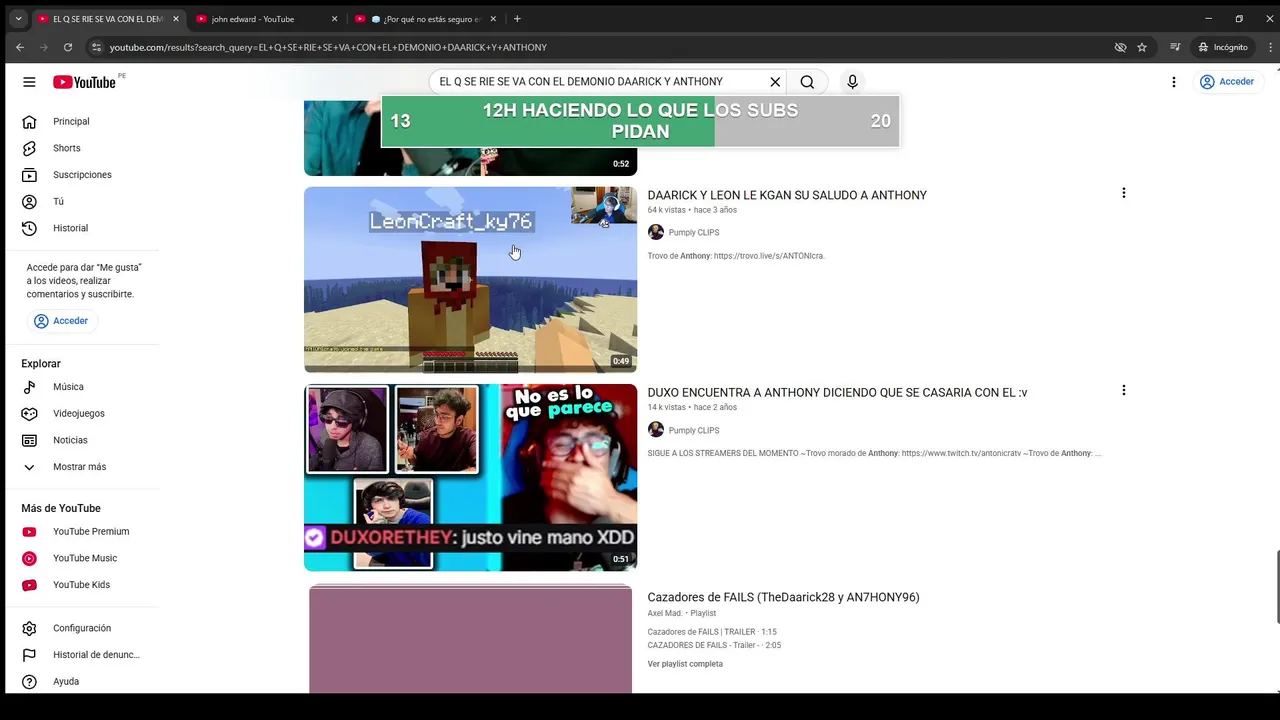Open the YouTube hamburger guide menu

pyautogui.click(x=29, y=82)
